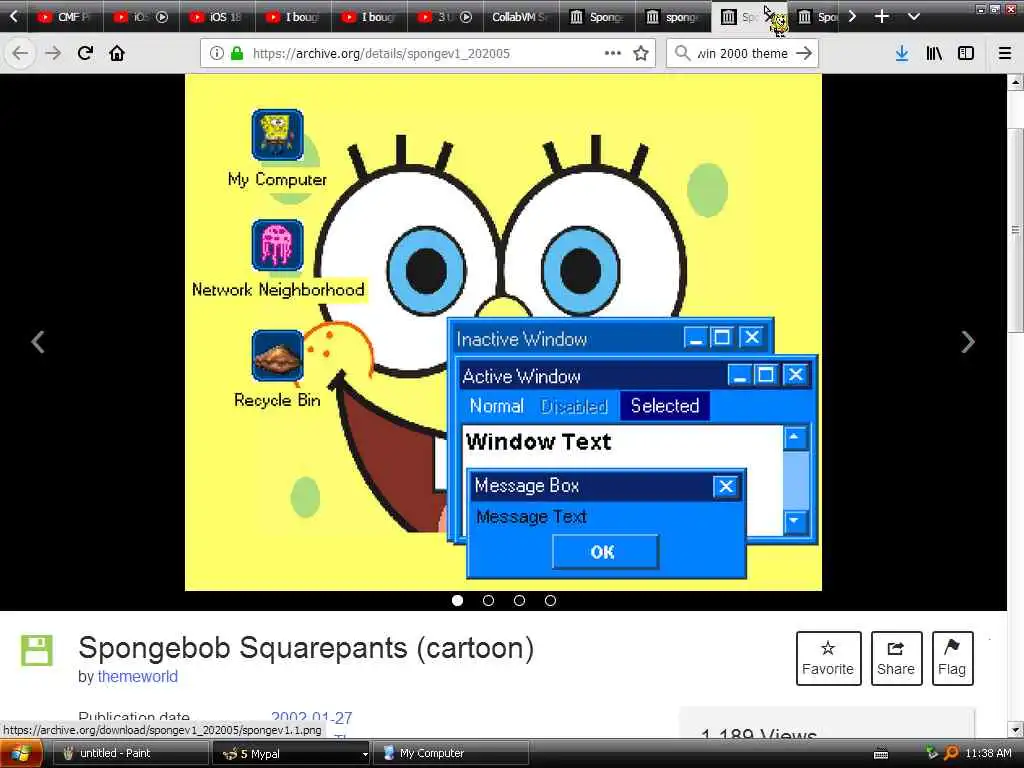Switch to the lowercase 'sponge' archive tab
Screen dimensions: 1024x768
pos(673,17)
